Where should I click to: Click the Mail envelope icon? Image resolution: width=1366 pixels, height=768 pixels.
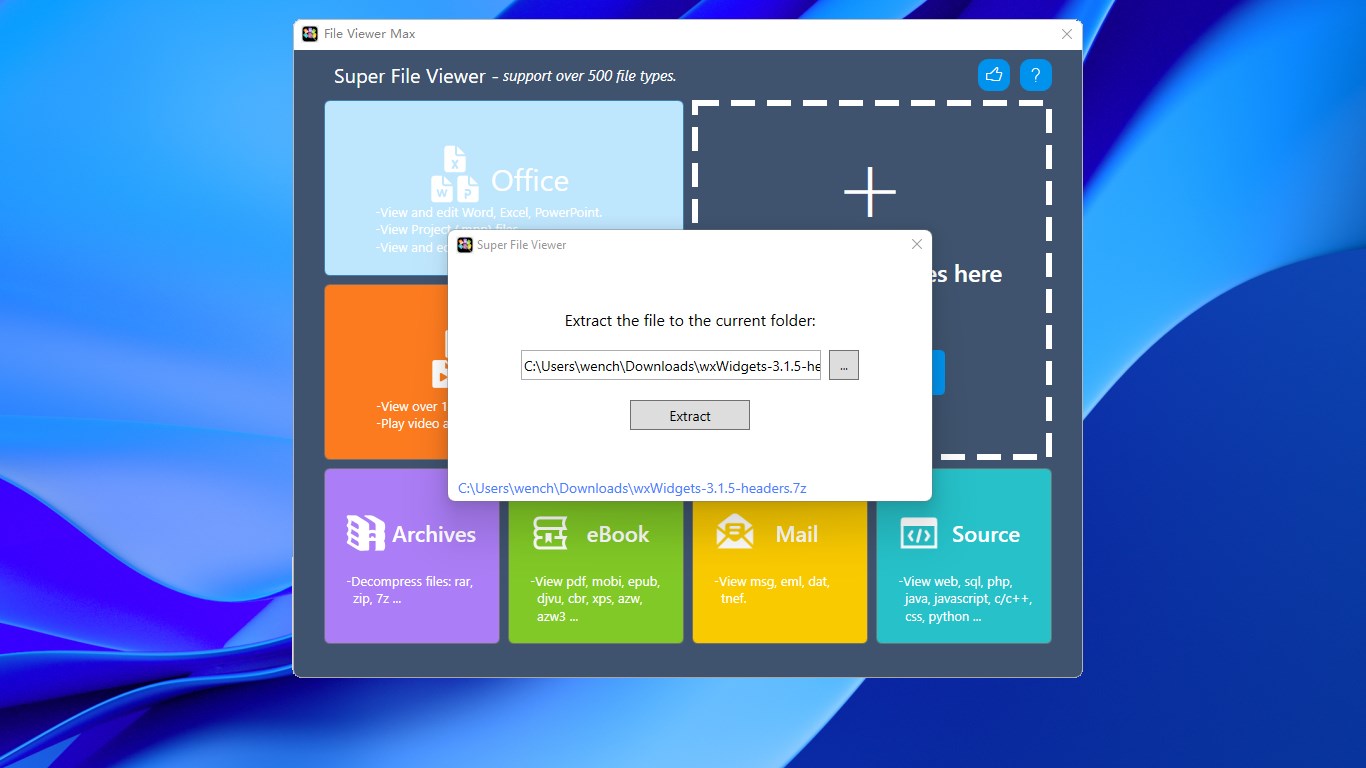(x=735, y=532)
